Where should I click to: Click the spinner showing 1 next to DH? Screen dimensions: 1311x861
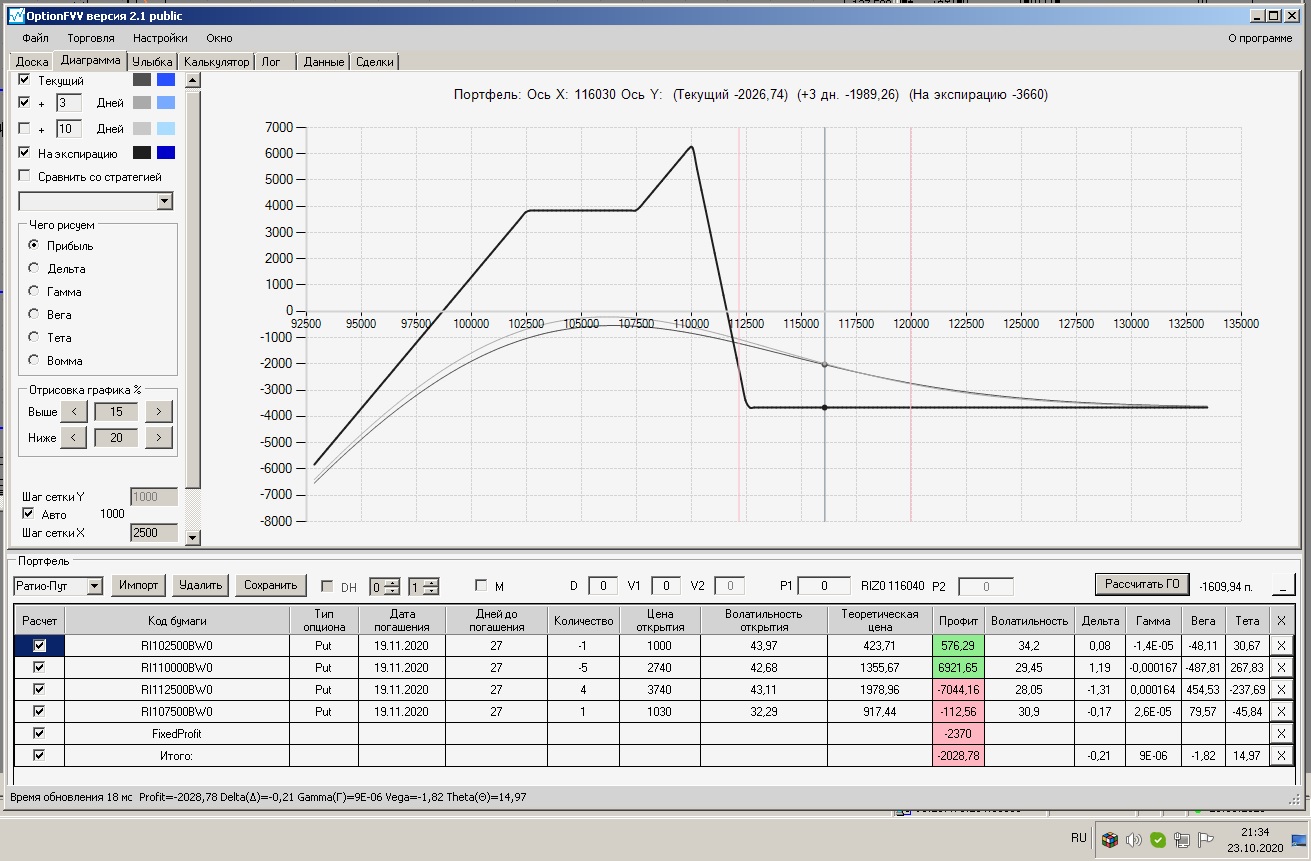click(x=423, y=586)
